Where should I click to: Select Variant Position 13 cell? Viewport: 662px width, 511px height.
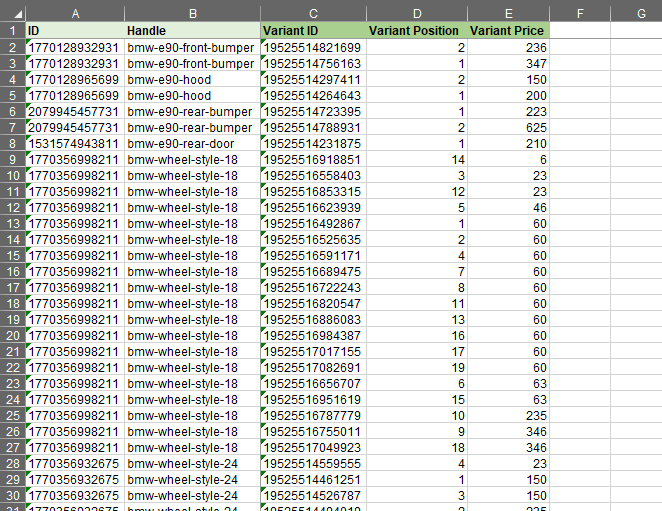(417, 320)
